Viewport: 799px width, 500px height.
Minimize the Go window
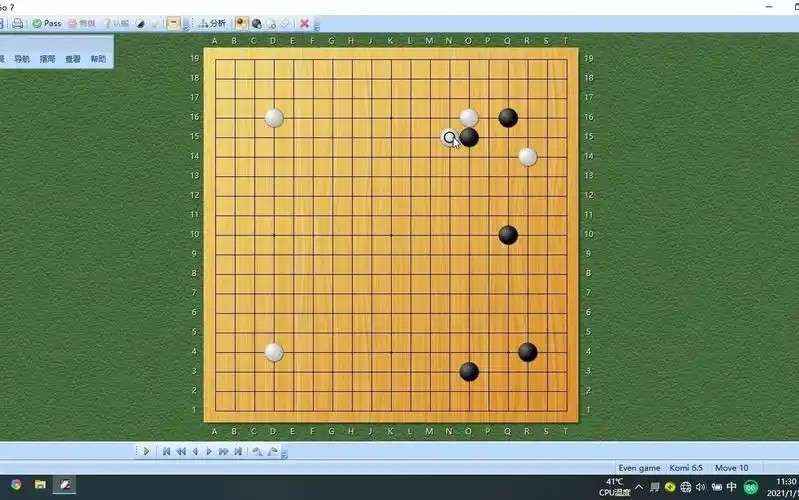769,7
